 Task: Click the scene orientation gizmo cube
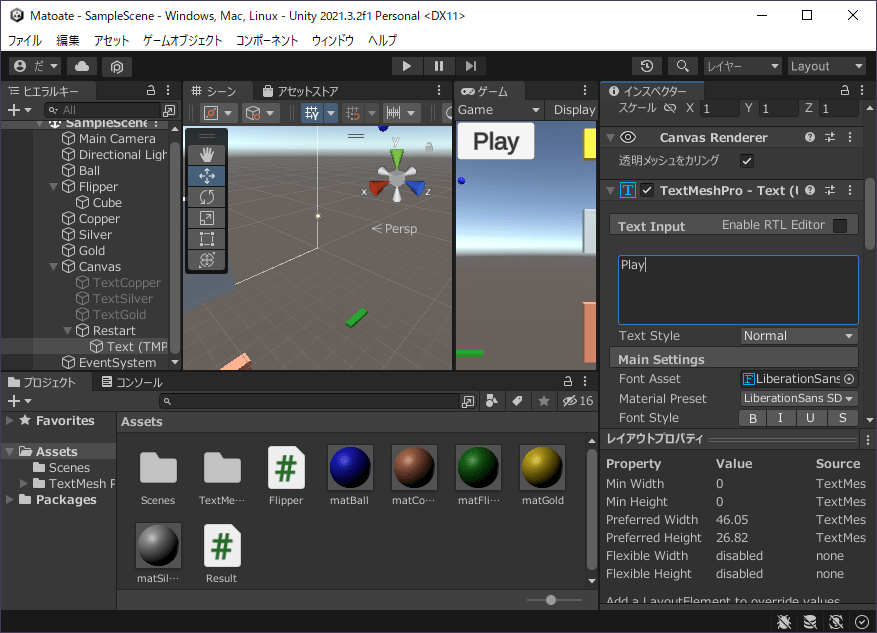tap(397, 178)
